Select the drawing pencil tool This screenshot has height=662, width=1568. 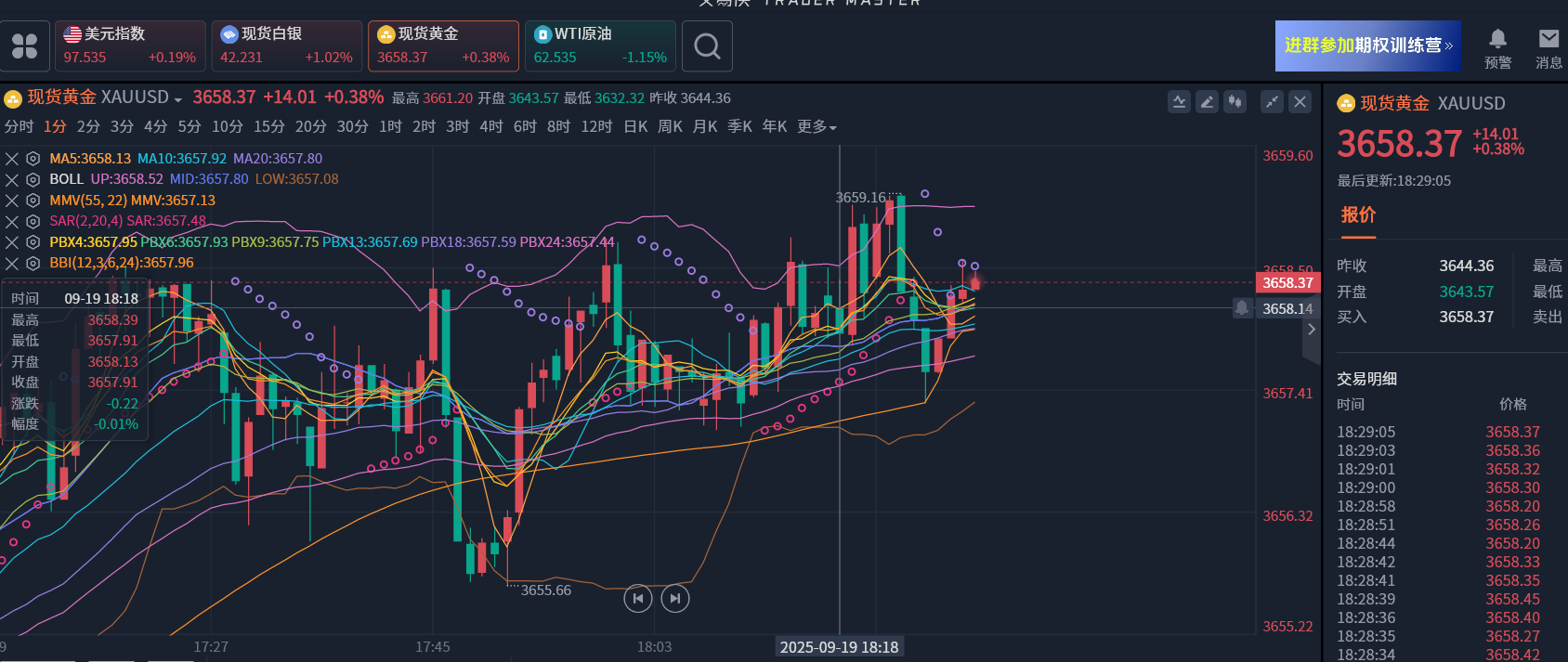coord(1207,102)
